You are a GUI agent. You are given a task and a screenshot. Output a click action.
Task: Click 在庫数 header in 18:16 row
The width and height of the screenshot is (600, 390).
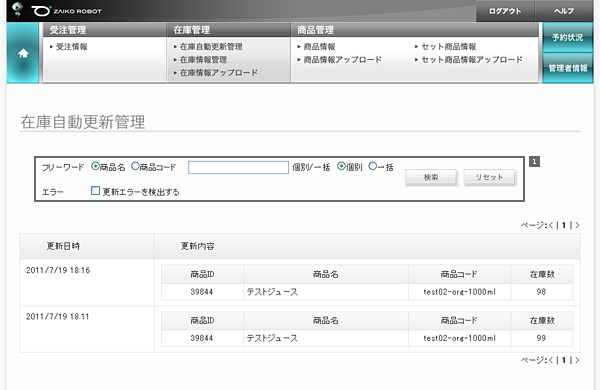pos(542,274)
